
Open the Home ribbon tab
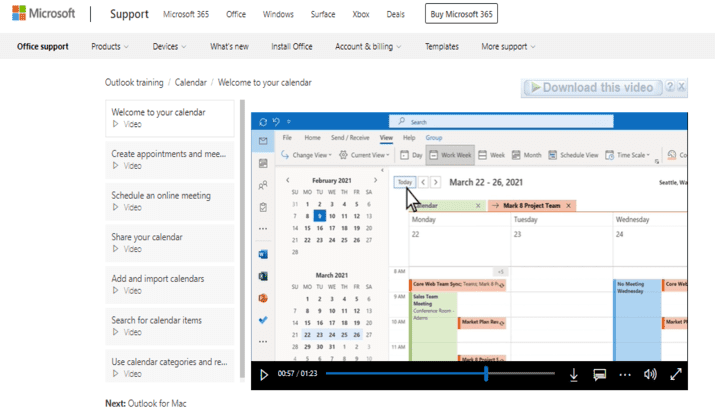click(312, 138)
